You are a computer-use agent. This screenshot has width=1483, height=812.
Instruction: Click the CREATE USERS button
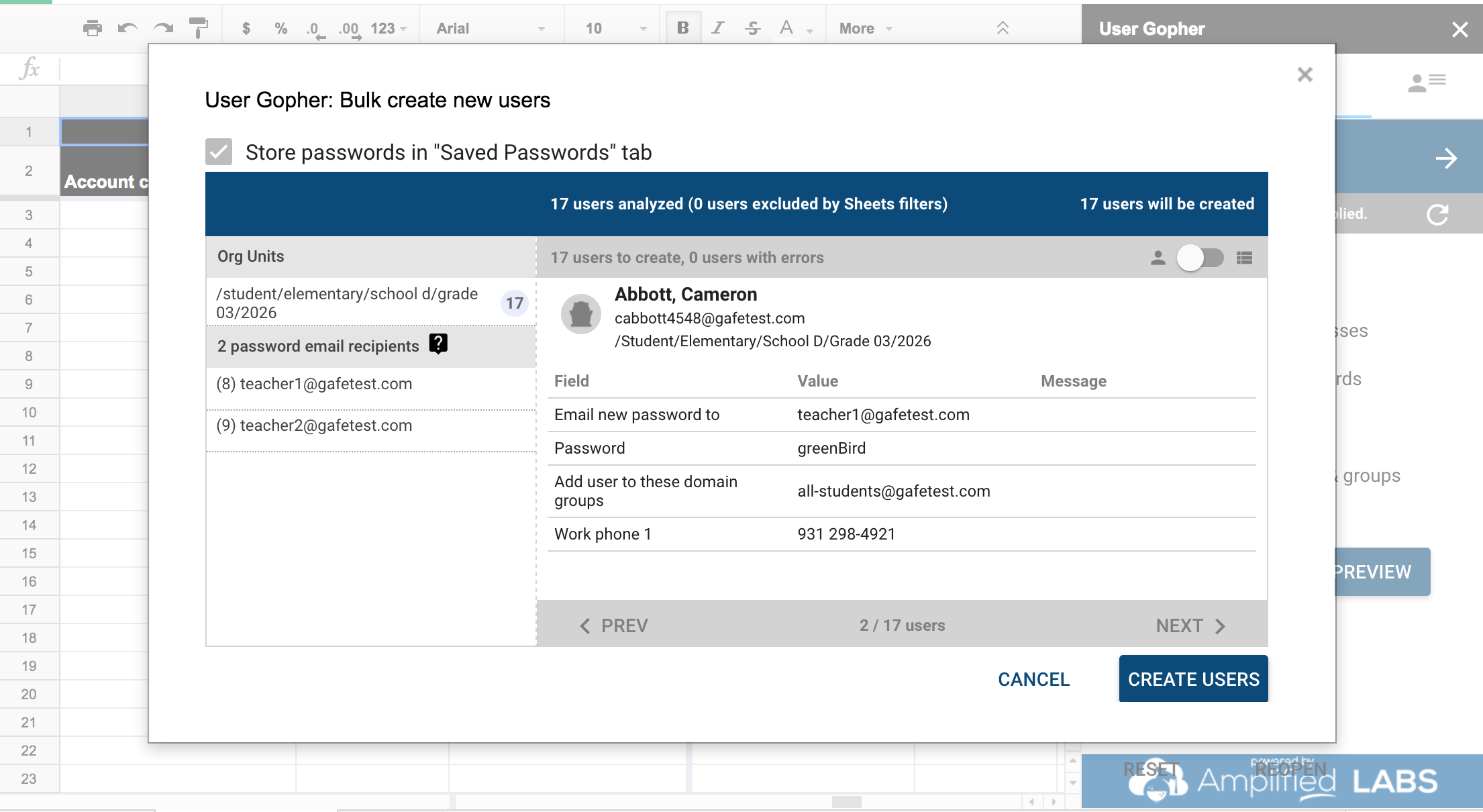1193,679
